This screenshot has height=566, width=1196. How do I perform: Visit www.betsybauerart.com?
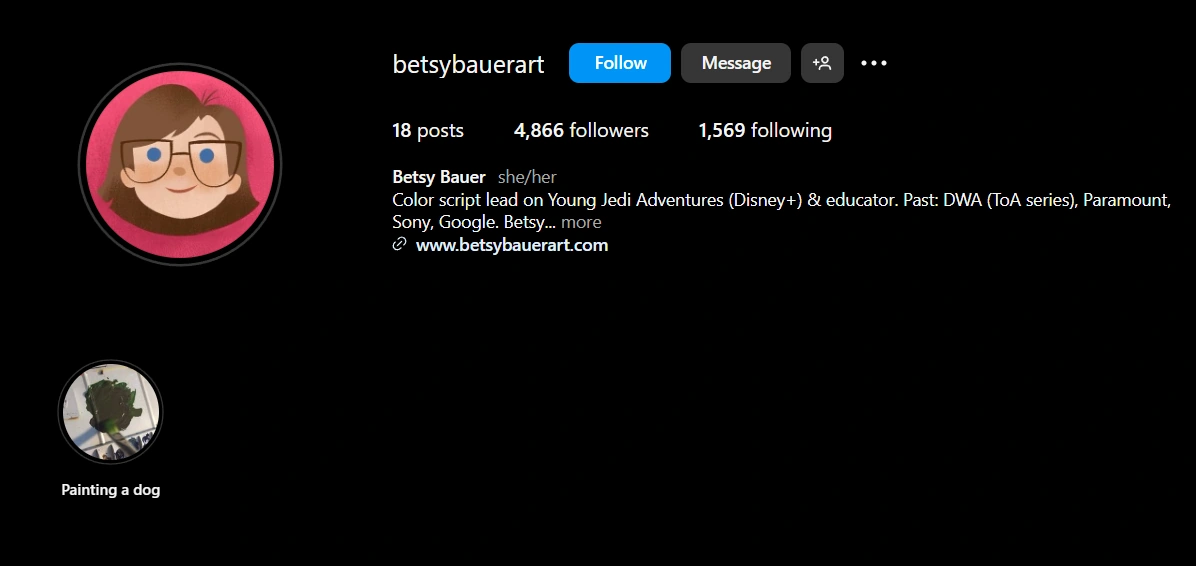512,245
